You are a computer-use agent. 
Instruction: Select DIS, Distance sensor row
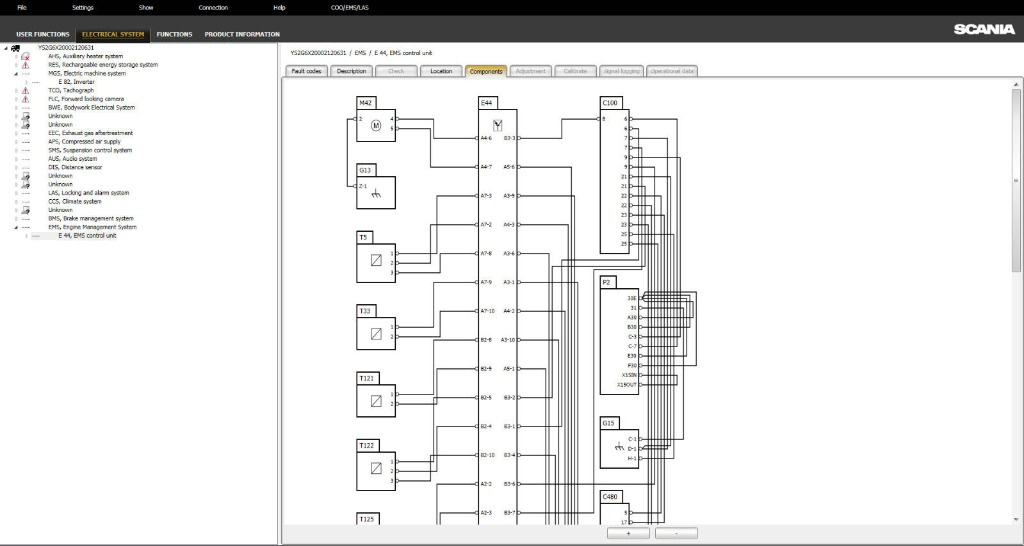[x=75, y=167]
